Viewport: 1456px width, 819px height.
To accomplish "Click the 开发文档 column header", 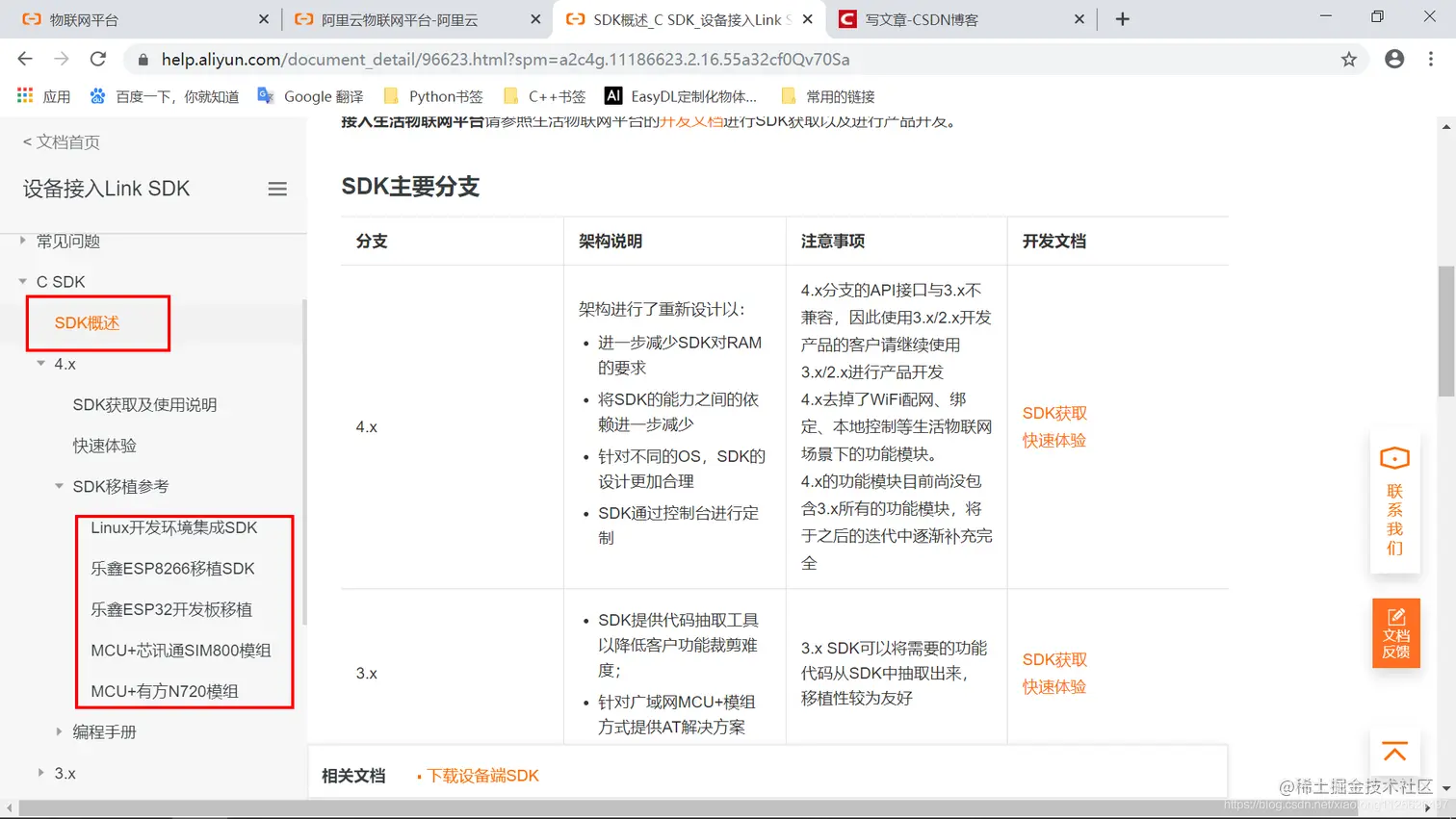I will pyautogui.click(x=1054, y=242).
